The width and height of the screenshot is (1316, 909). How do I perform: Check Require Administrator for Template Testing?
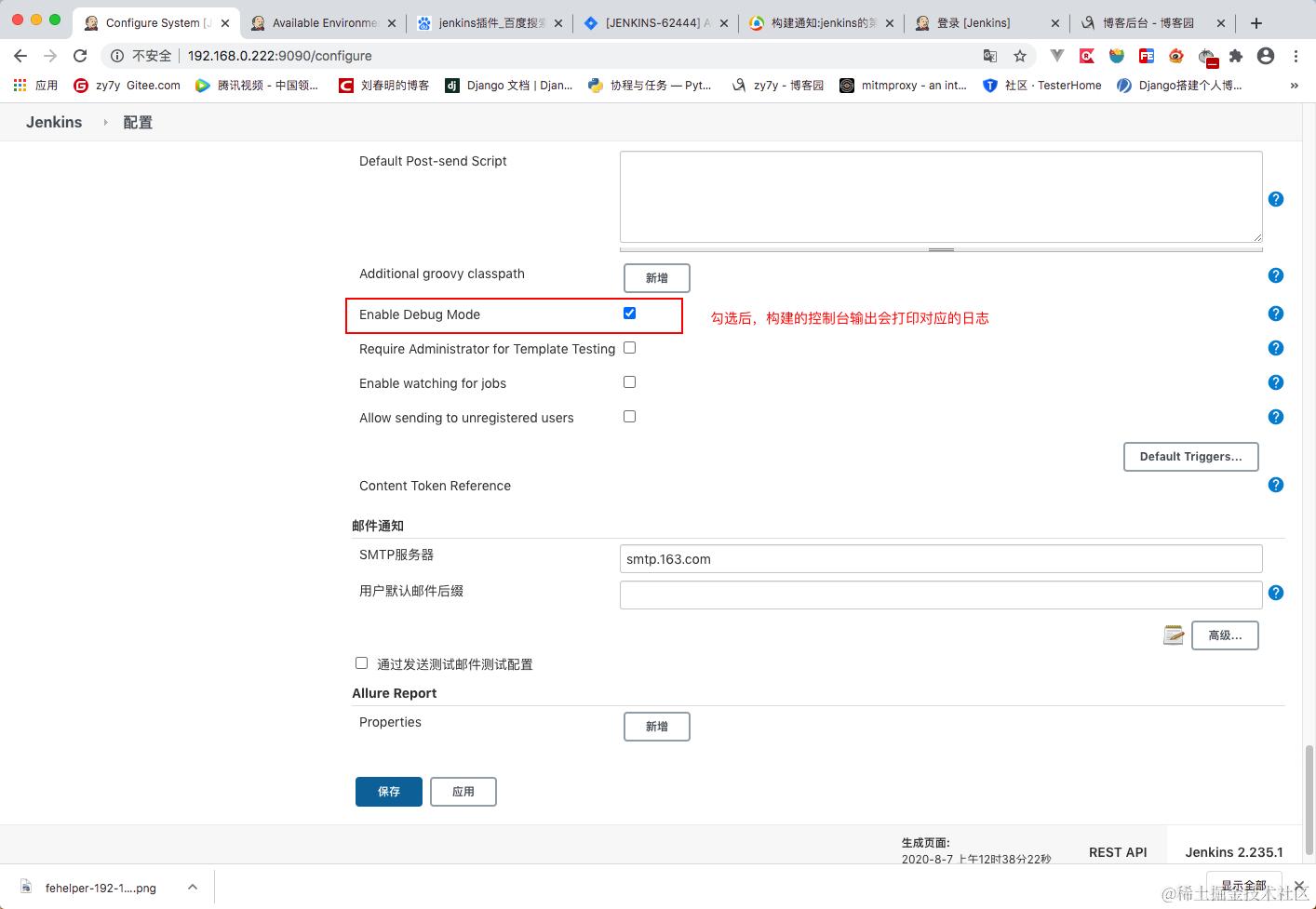point(630,347)
